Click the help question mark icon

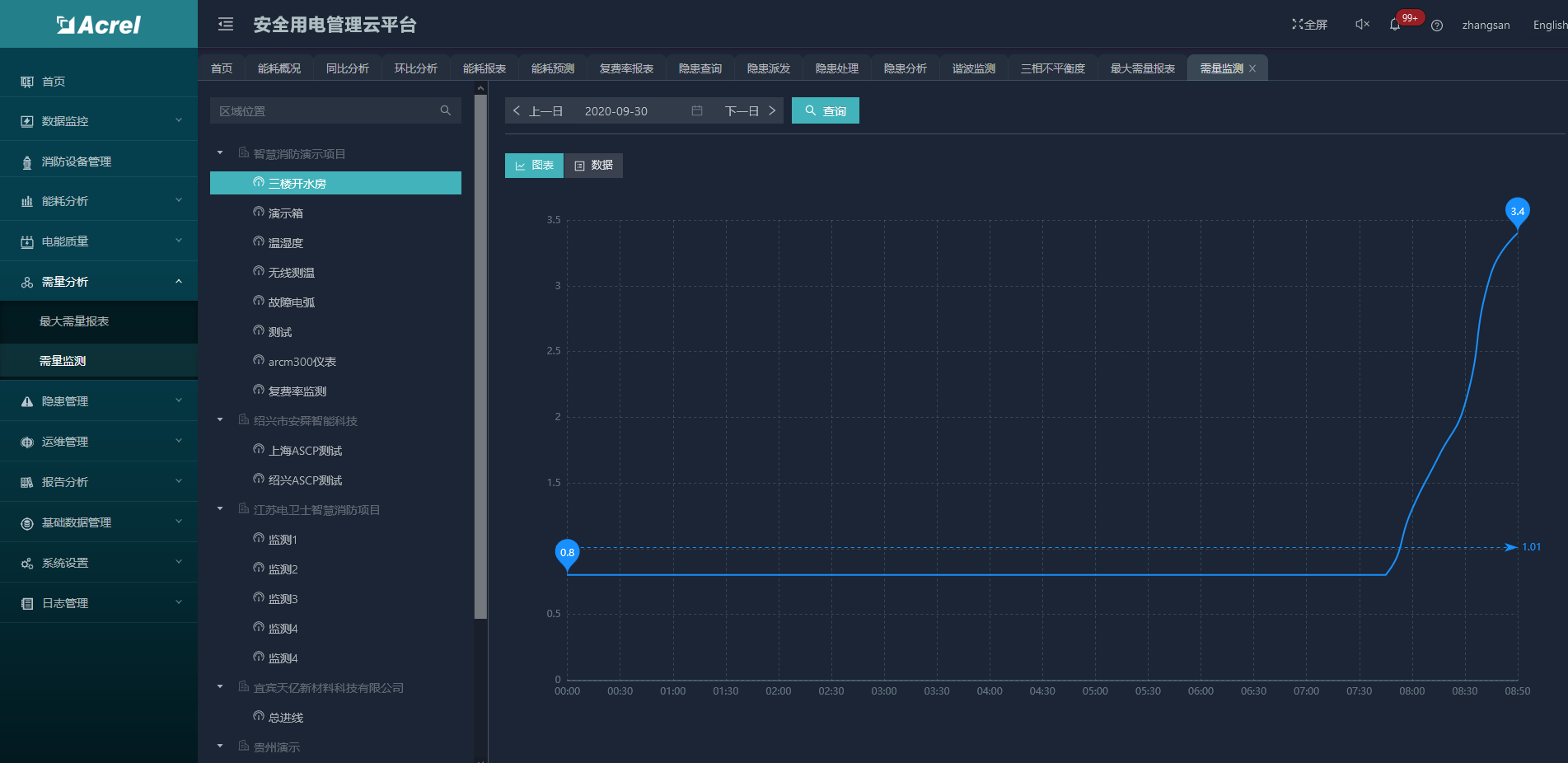point(1437,26)
